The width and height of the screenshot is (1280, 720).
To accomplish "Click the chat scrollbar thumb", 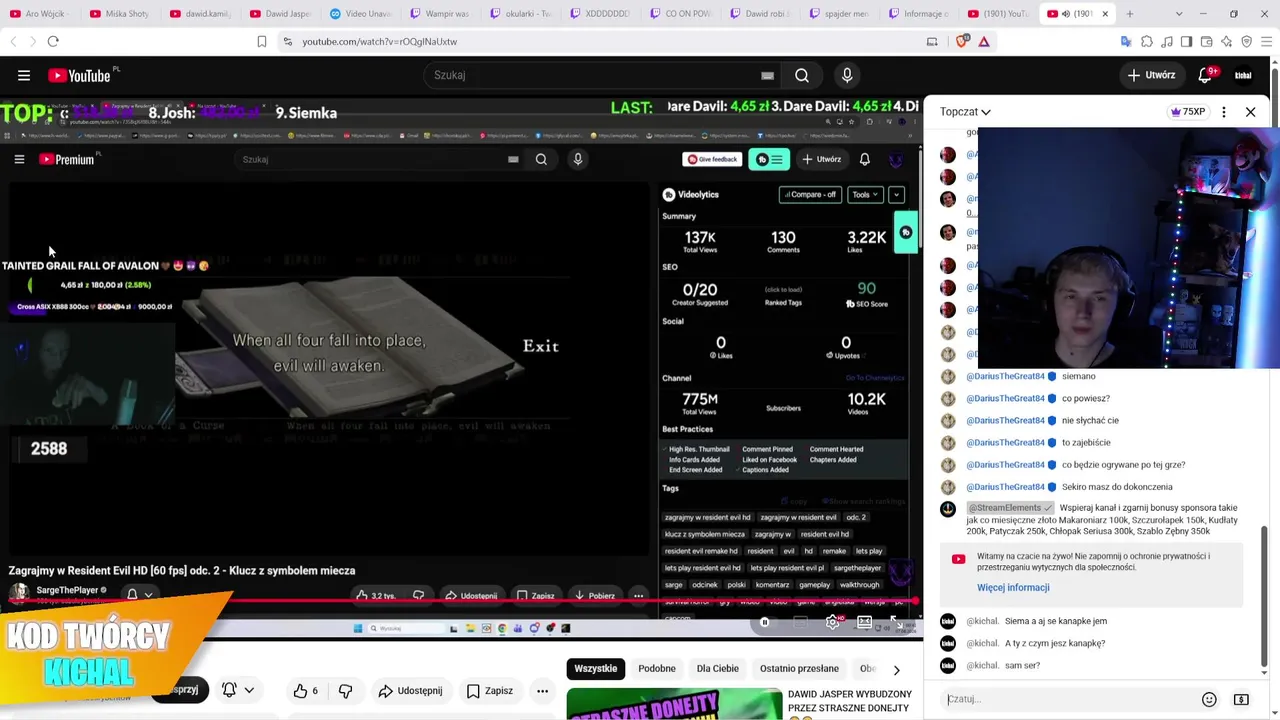I will tap(1266, 599).
